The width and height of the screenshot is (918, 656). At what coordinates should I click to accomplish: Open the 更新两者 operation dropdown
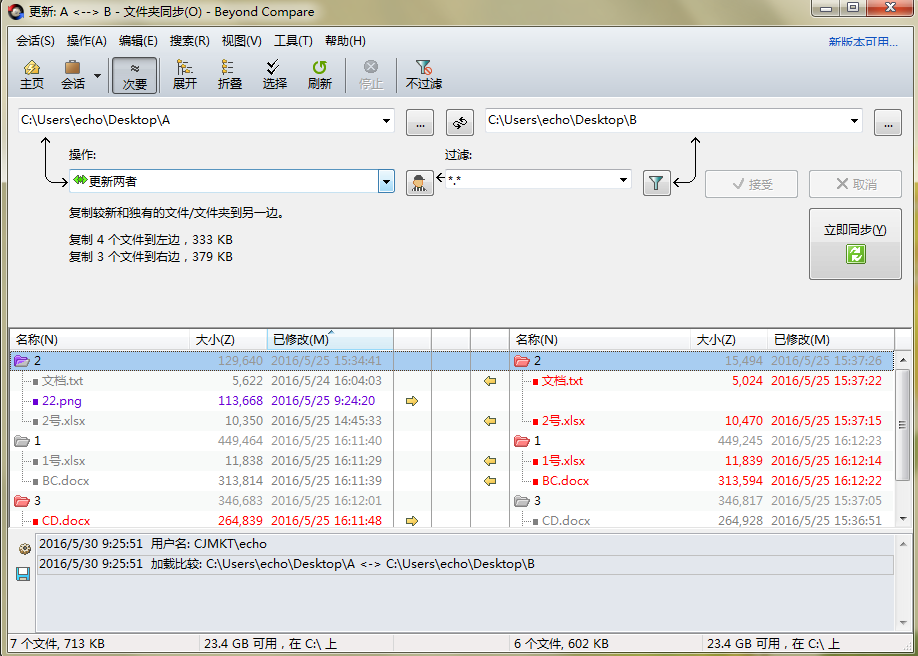tap(386, 181)
